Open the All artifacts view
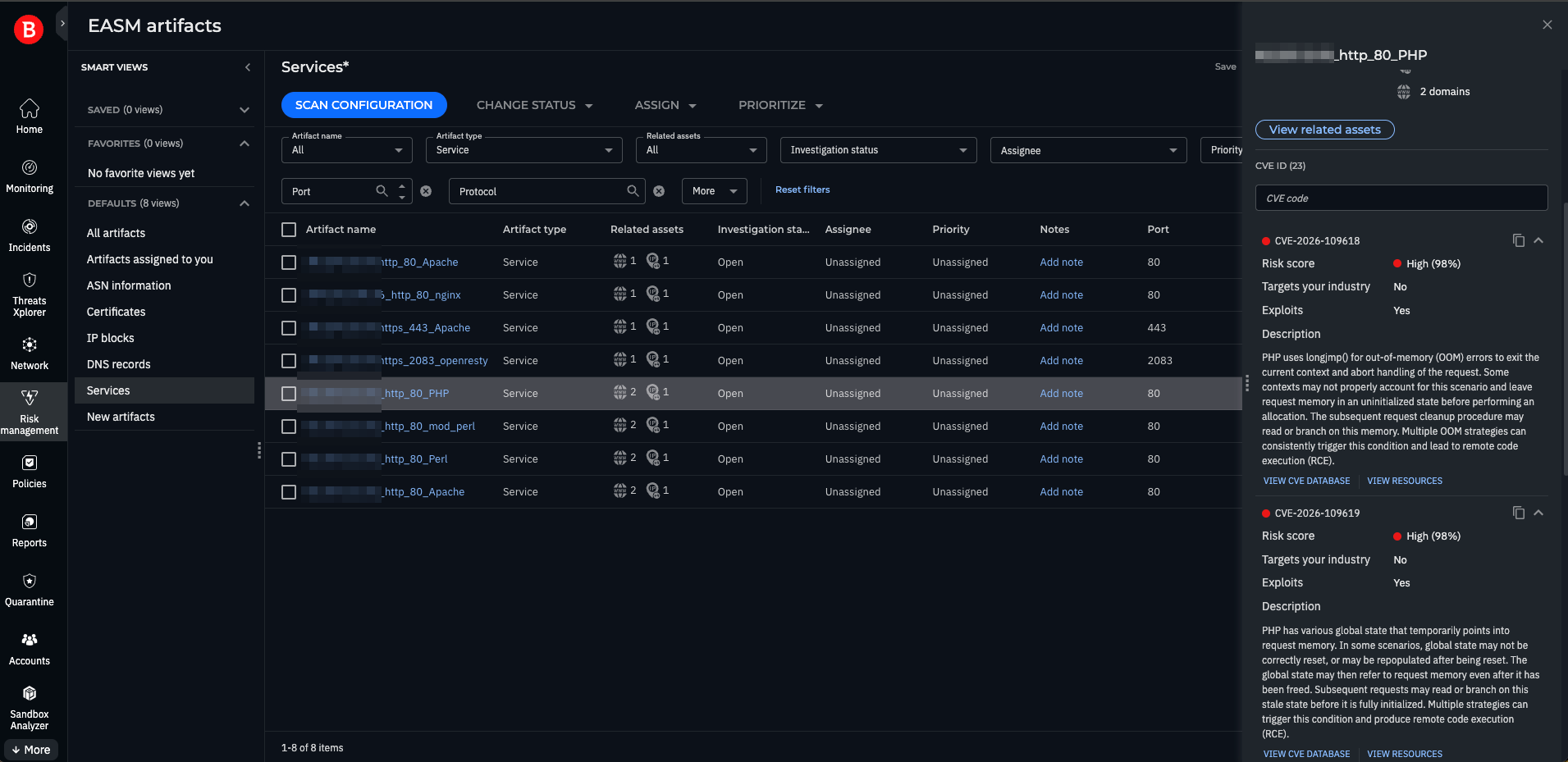This screenshot has height=762, width=1568. click(116, 233)
